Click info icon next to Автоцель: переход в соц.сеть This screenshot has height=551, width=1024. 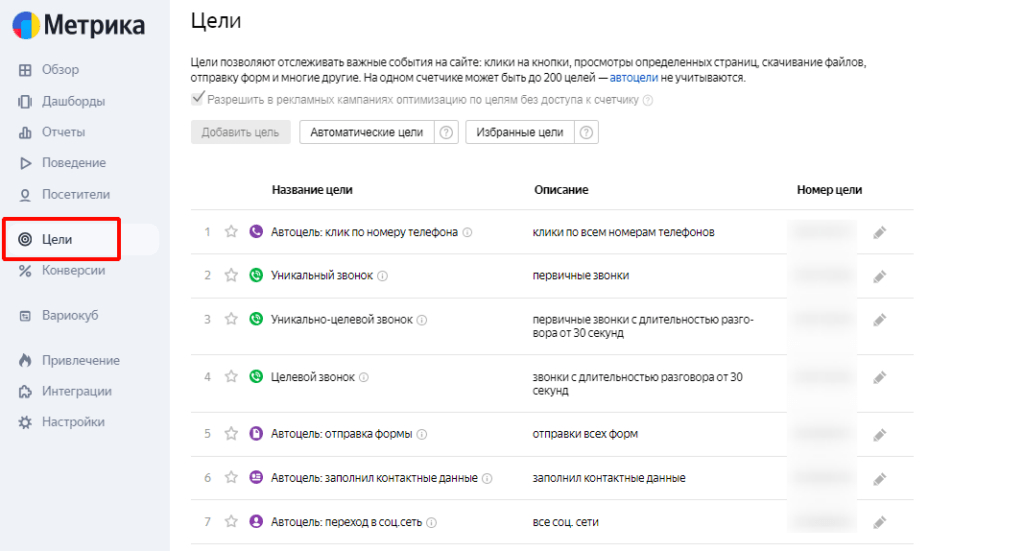coord(432,522)
